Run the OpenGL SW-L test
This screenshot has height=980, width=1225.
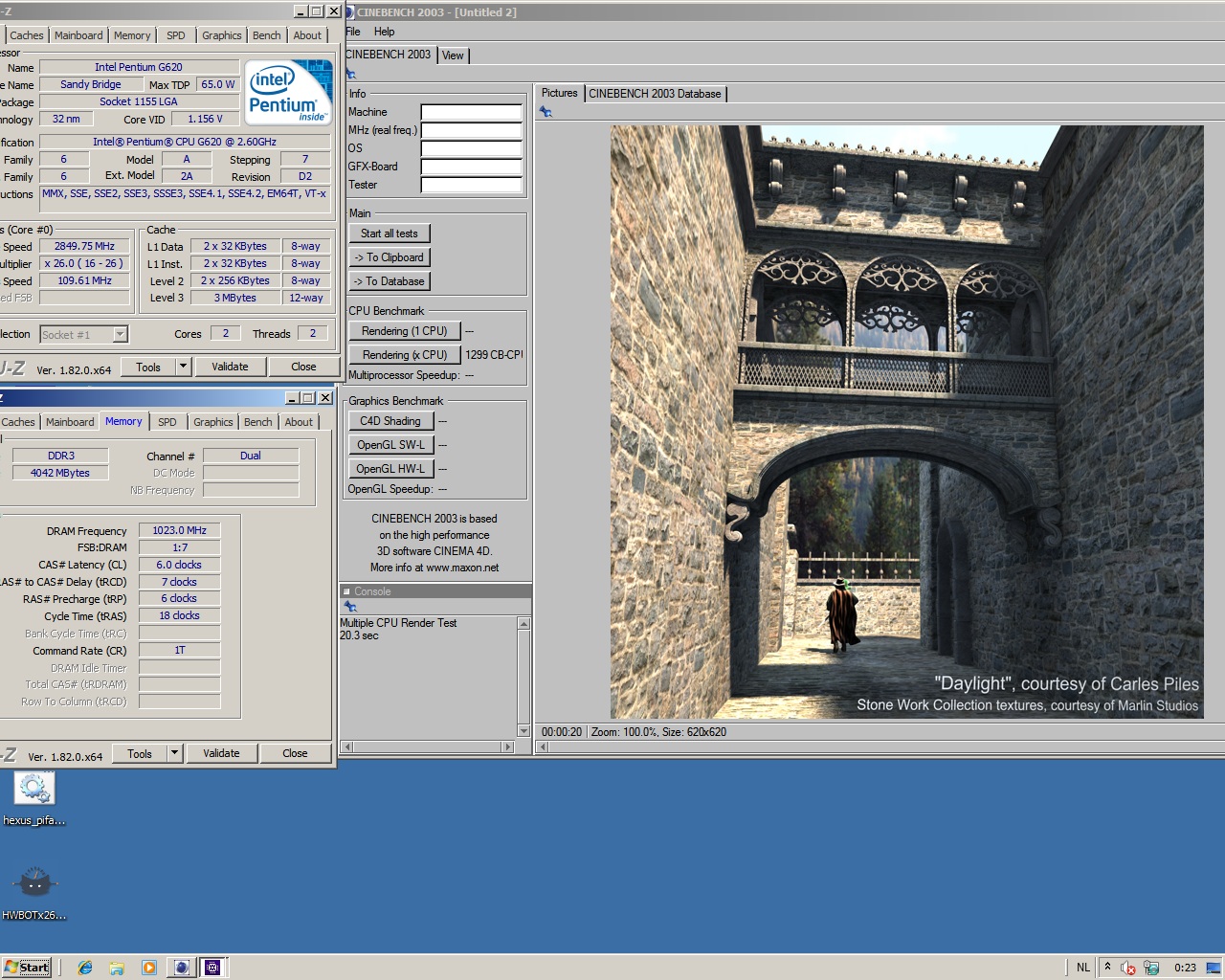(390, 445)
